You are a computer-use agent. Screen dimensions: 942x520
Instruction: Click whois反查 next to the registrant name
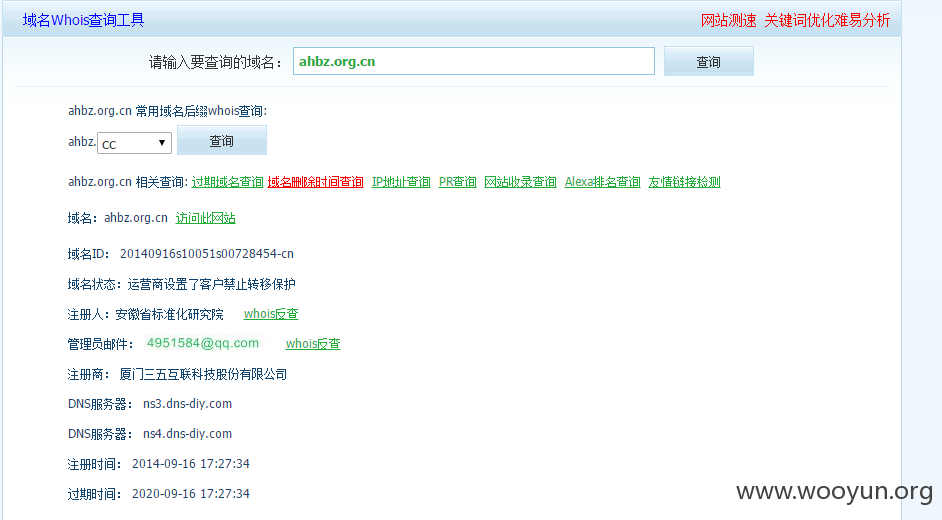coord(271,313)
